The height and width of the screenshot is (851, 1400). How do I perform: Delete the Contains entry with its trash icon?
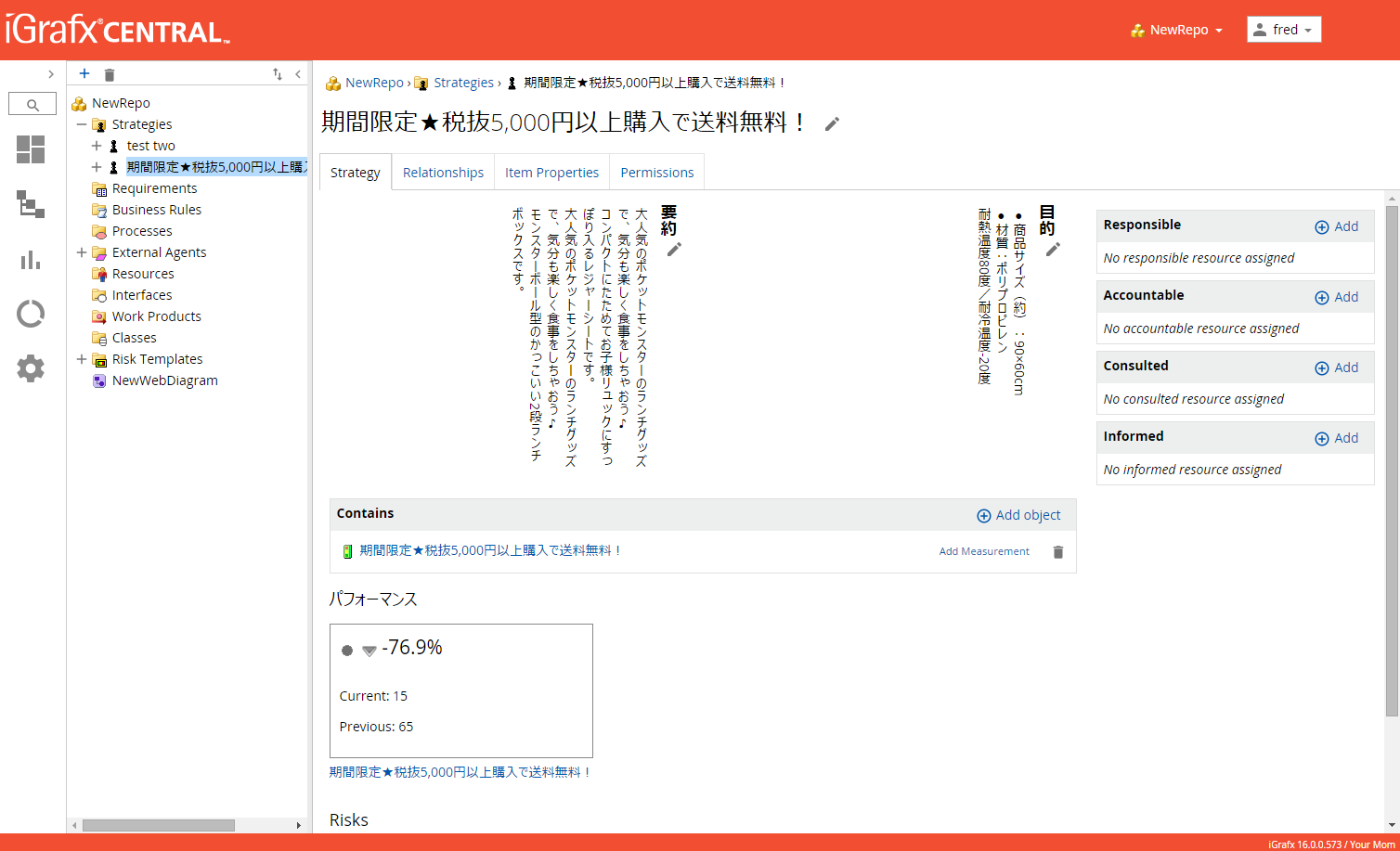[x=1057, y=551]
